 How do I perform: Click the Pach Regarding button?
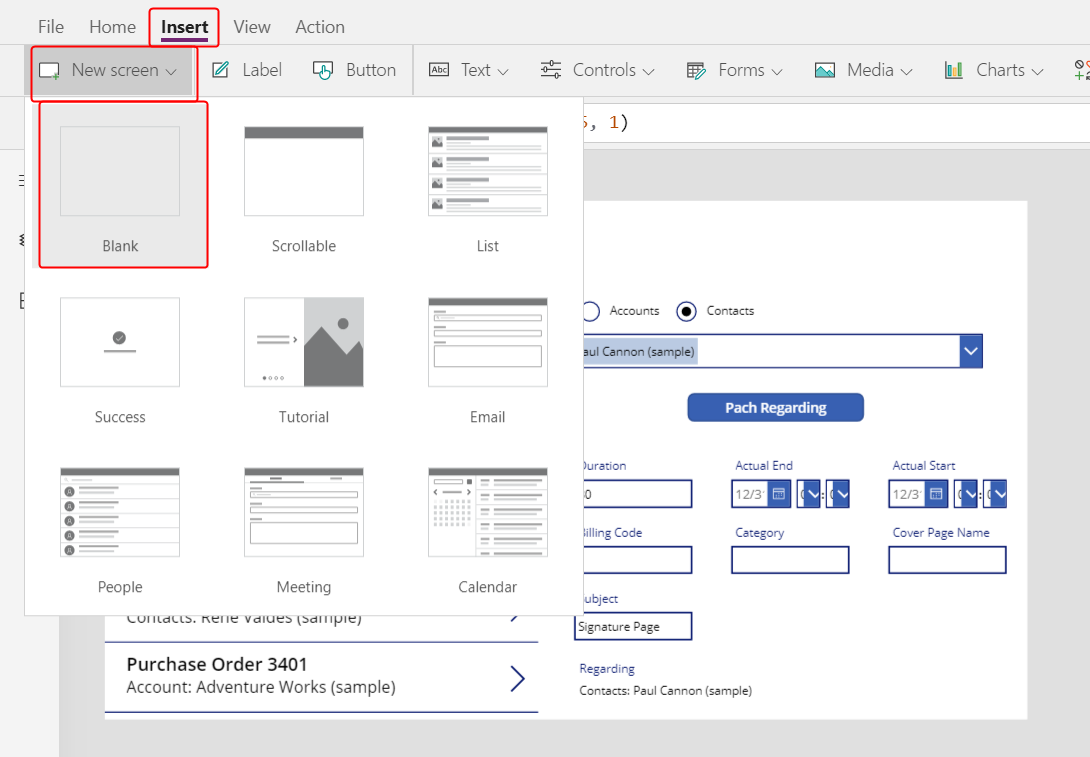[776, 407]
